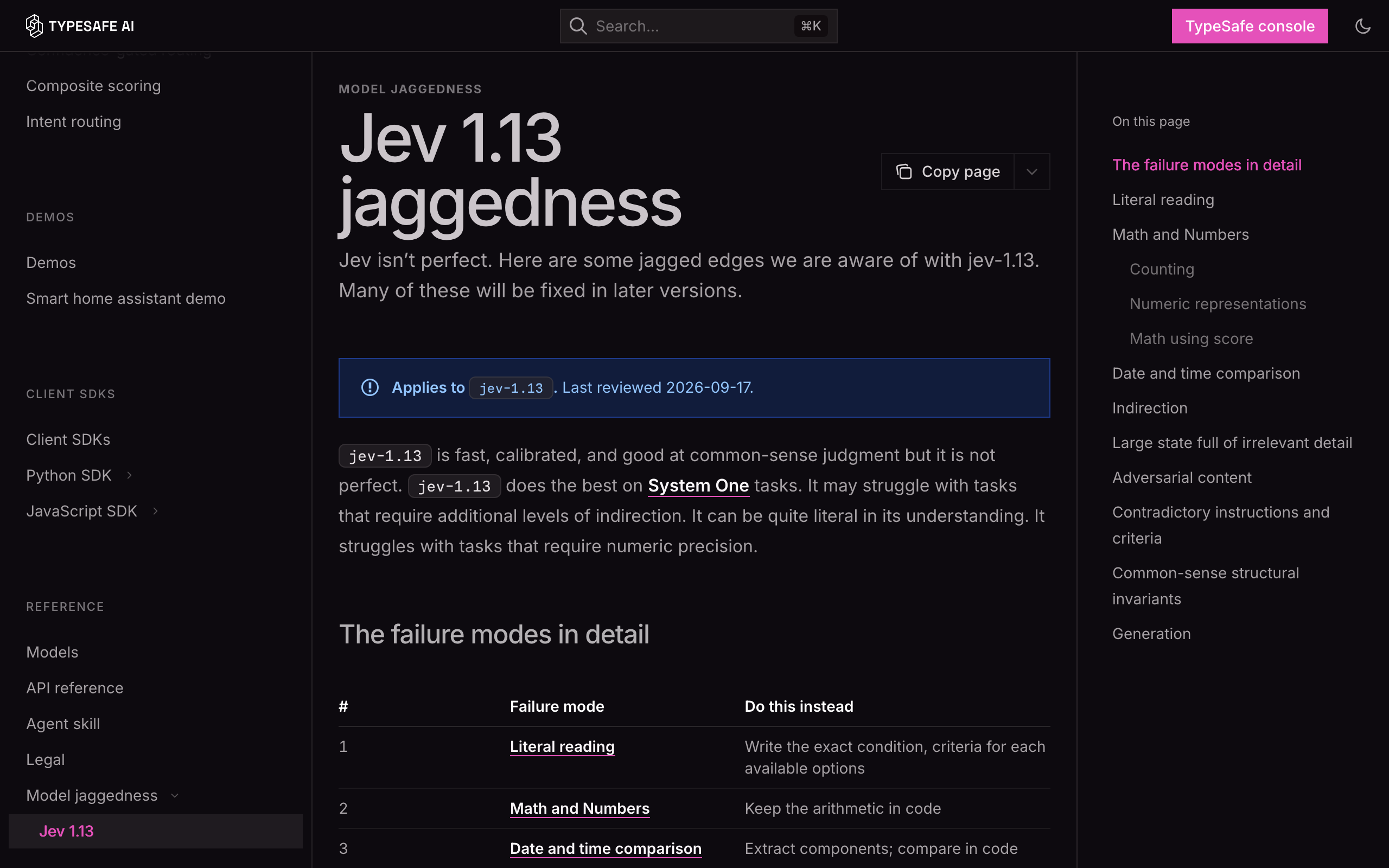
Task: Open API reference in sidebar
Action: 75,688
